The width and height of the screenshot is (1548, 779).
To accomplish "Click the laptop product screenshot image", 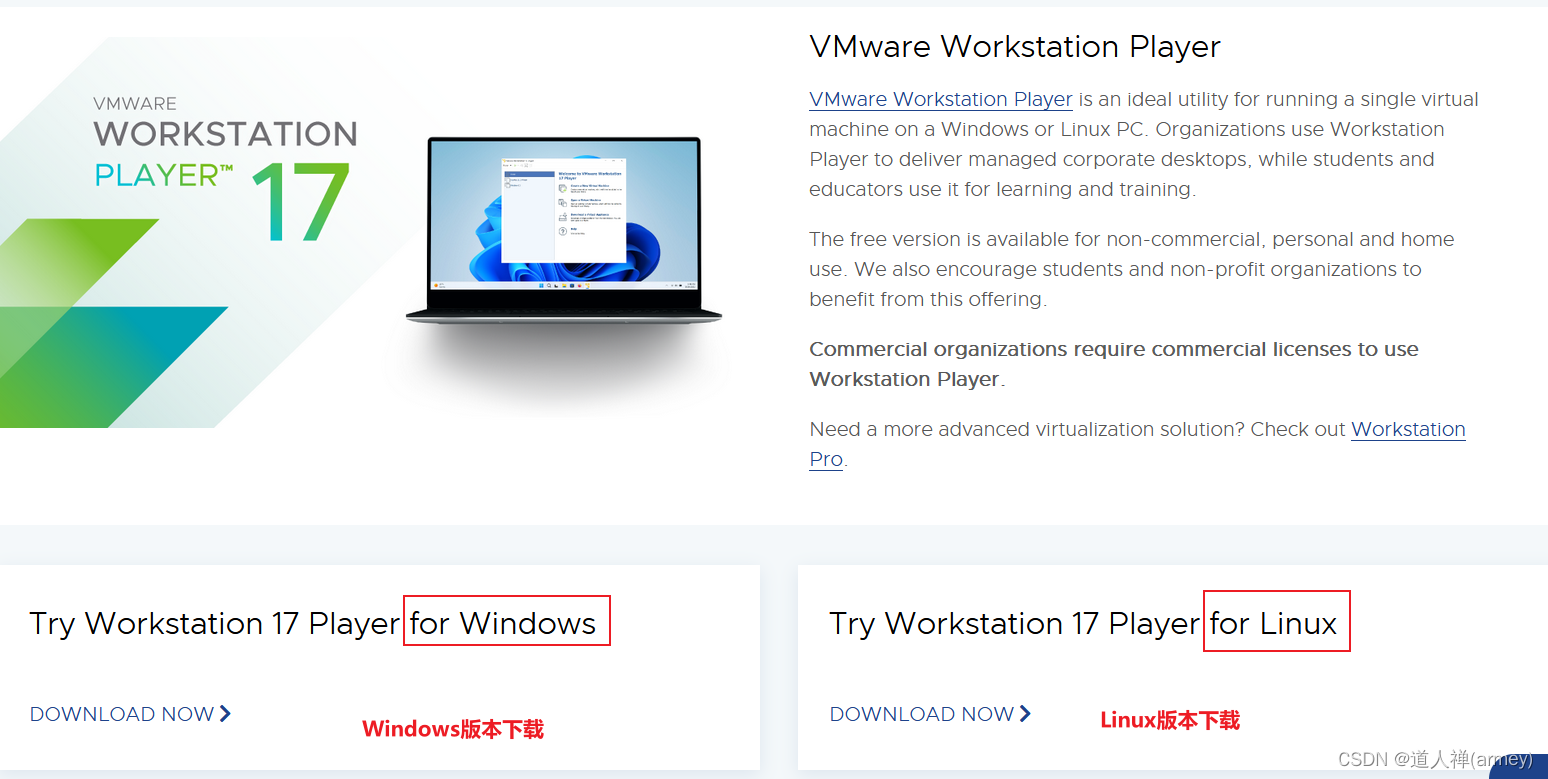I will [564, 230].
